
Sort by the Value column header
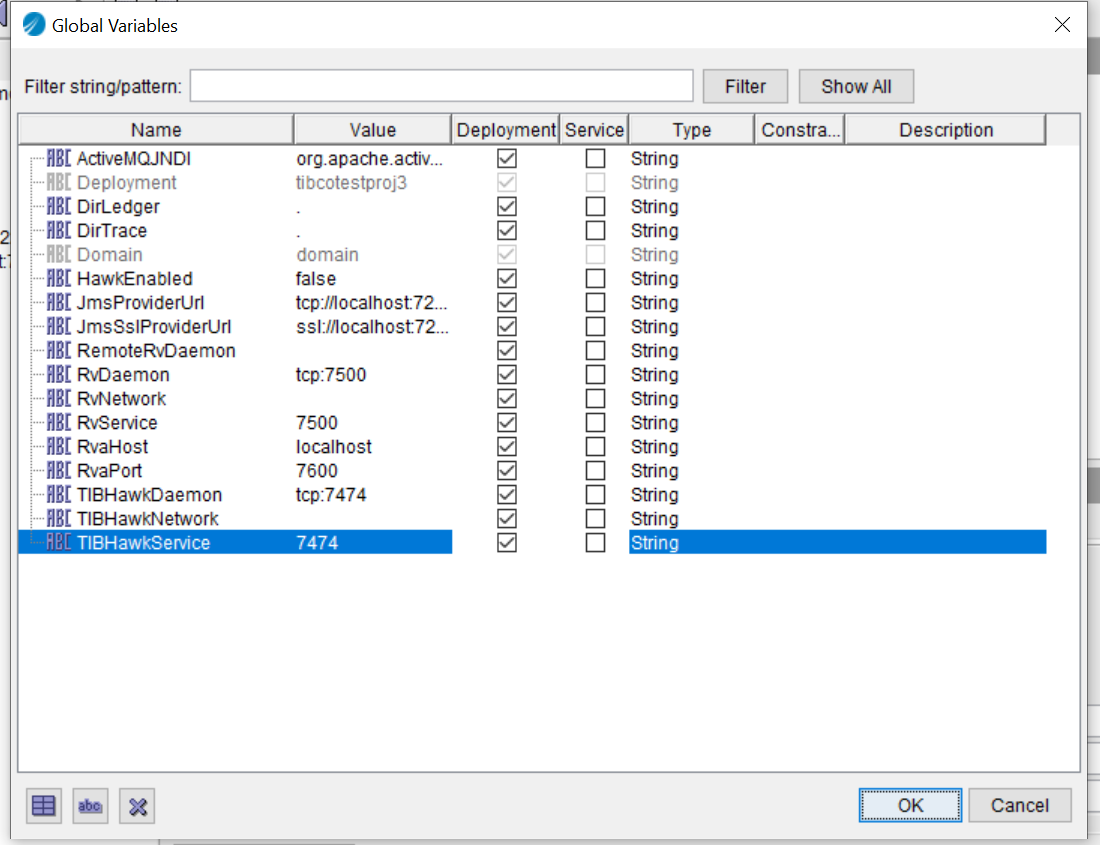373,130
